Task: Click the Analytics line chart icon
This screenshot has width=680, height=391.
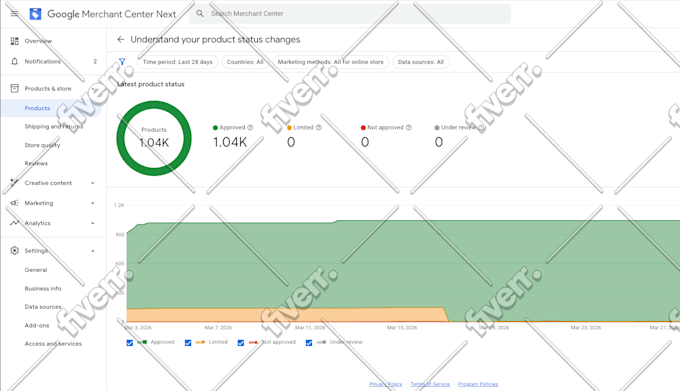Action: [14, 223]
